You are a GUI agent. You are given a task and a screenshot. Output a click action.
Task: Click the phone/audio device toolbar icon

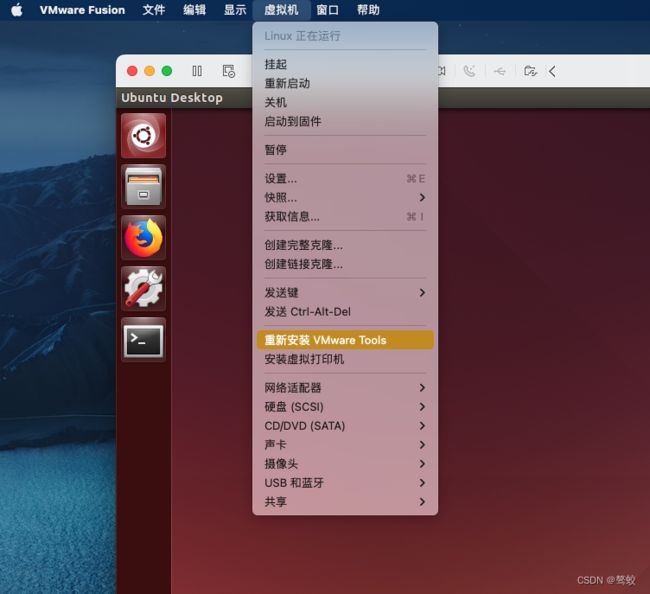469,71
